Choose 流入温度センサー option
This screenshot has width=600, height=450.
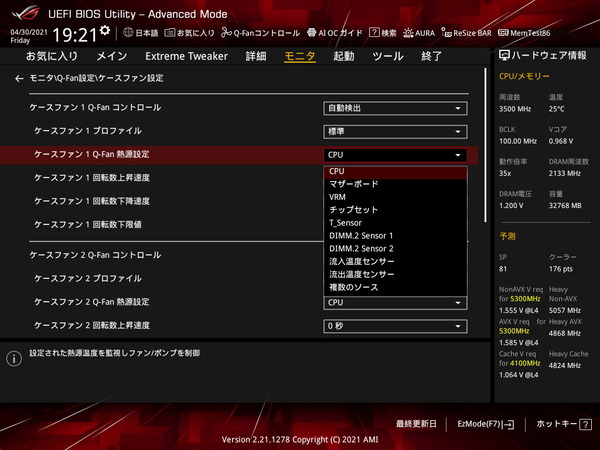pyautogui.click(x=395, y=261)
